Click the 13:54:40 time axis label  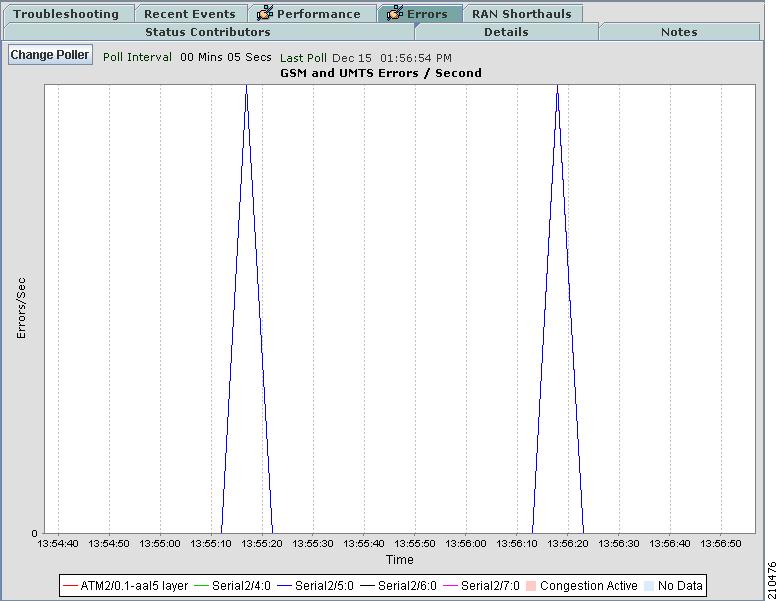(x=58, y=543)
